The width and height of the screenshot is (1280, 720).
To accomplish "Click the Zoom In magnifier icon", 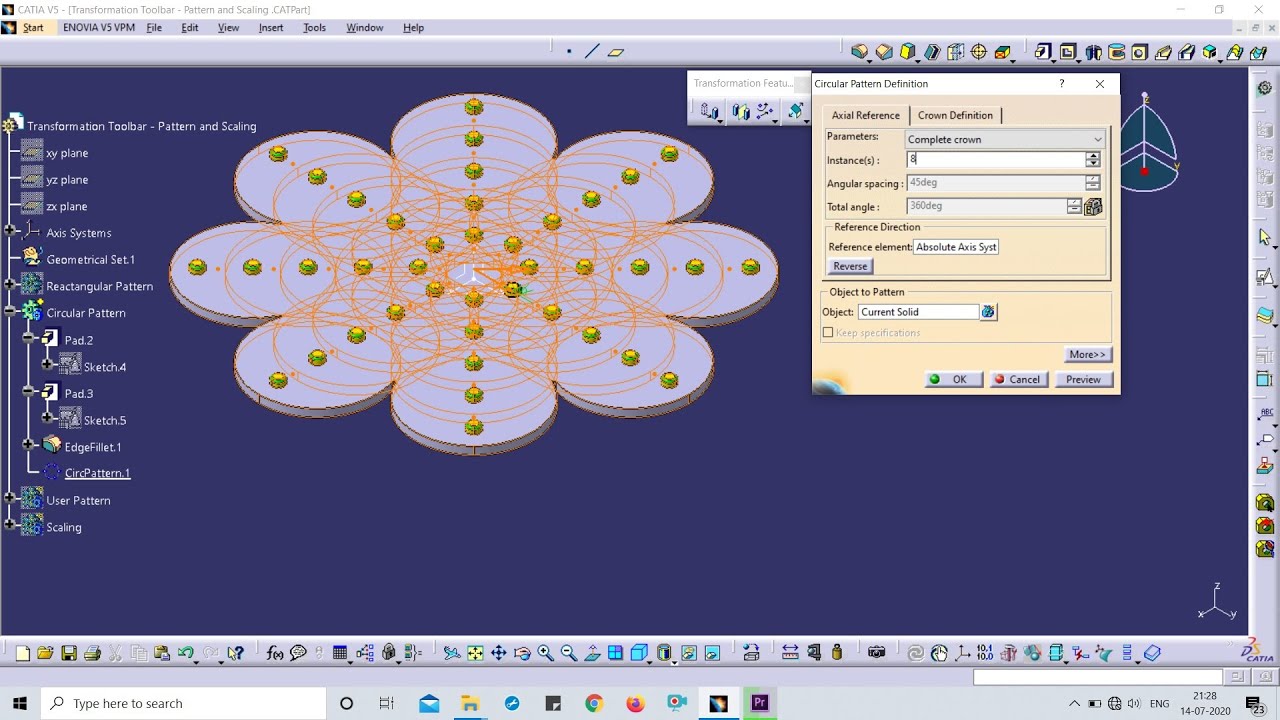I will tap(545, 653).
